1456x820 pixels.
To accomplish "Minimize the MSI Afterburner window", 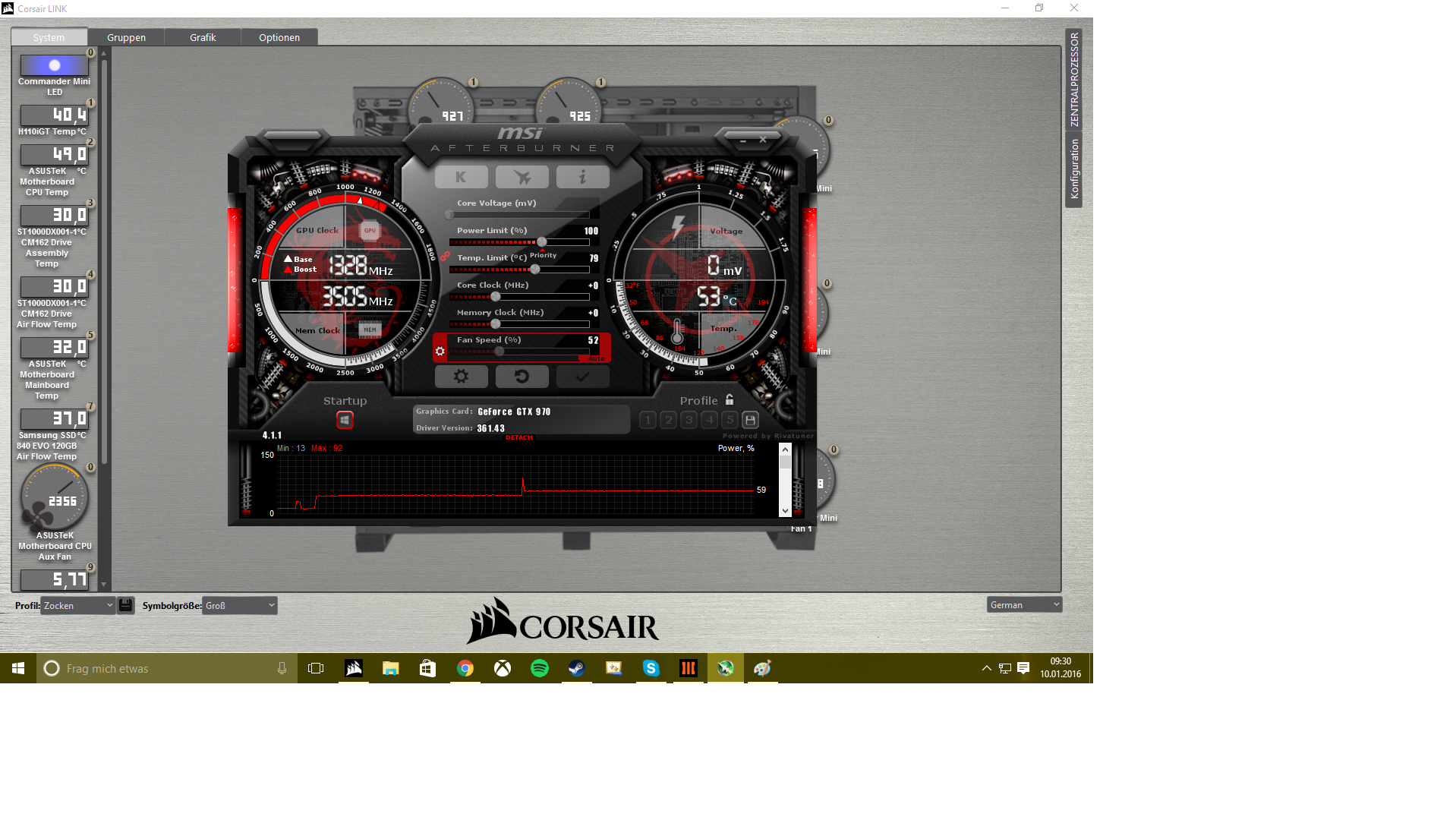I will pos(743,140).
